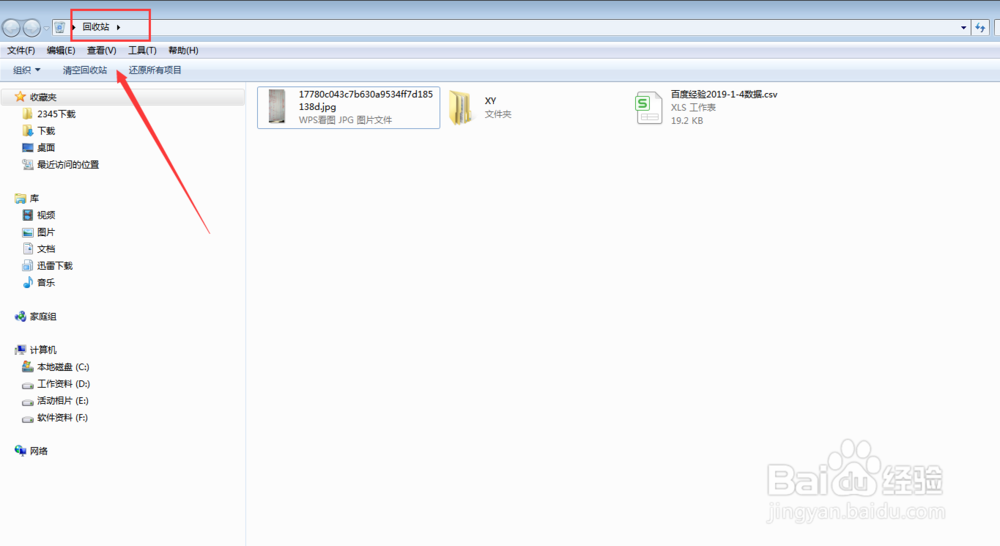Click the Forward navigation arrow button
Image resolution: width=1000 pixels, height=546 pixels.
pos(31,27)
